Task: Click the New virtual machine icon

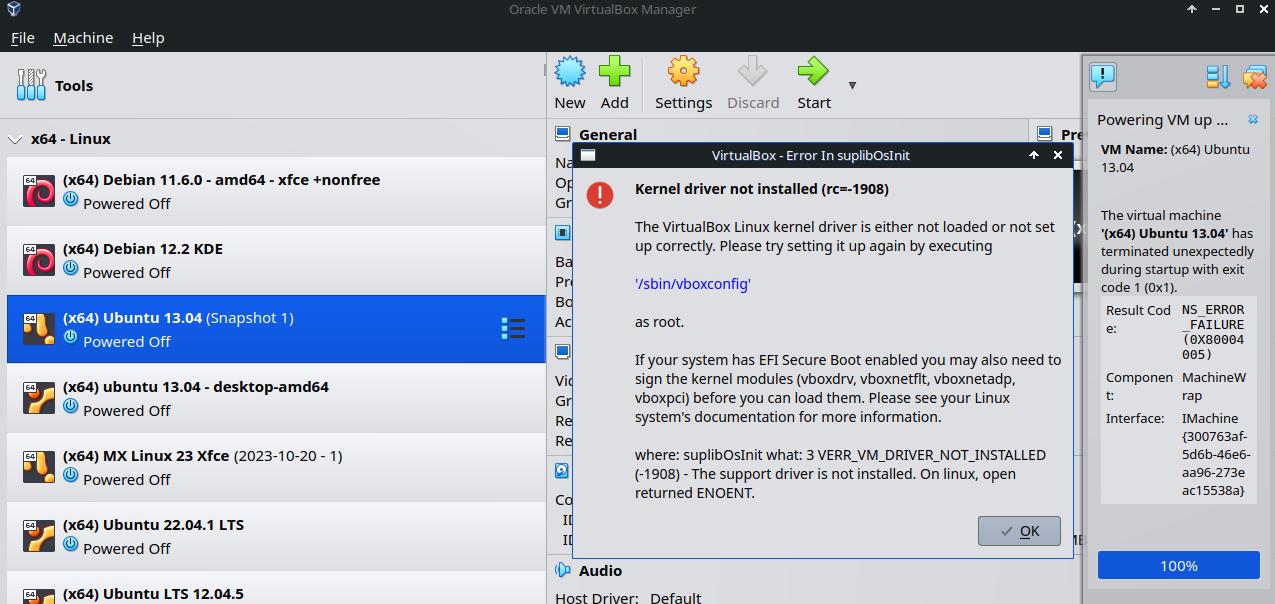Action: click(570, 72)
